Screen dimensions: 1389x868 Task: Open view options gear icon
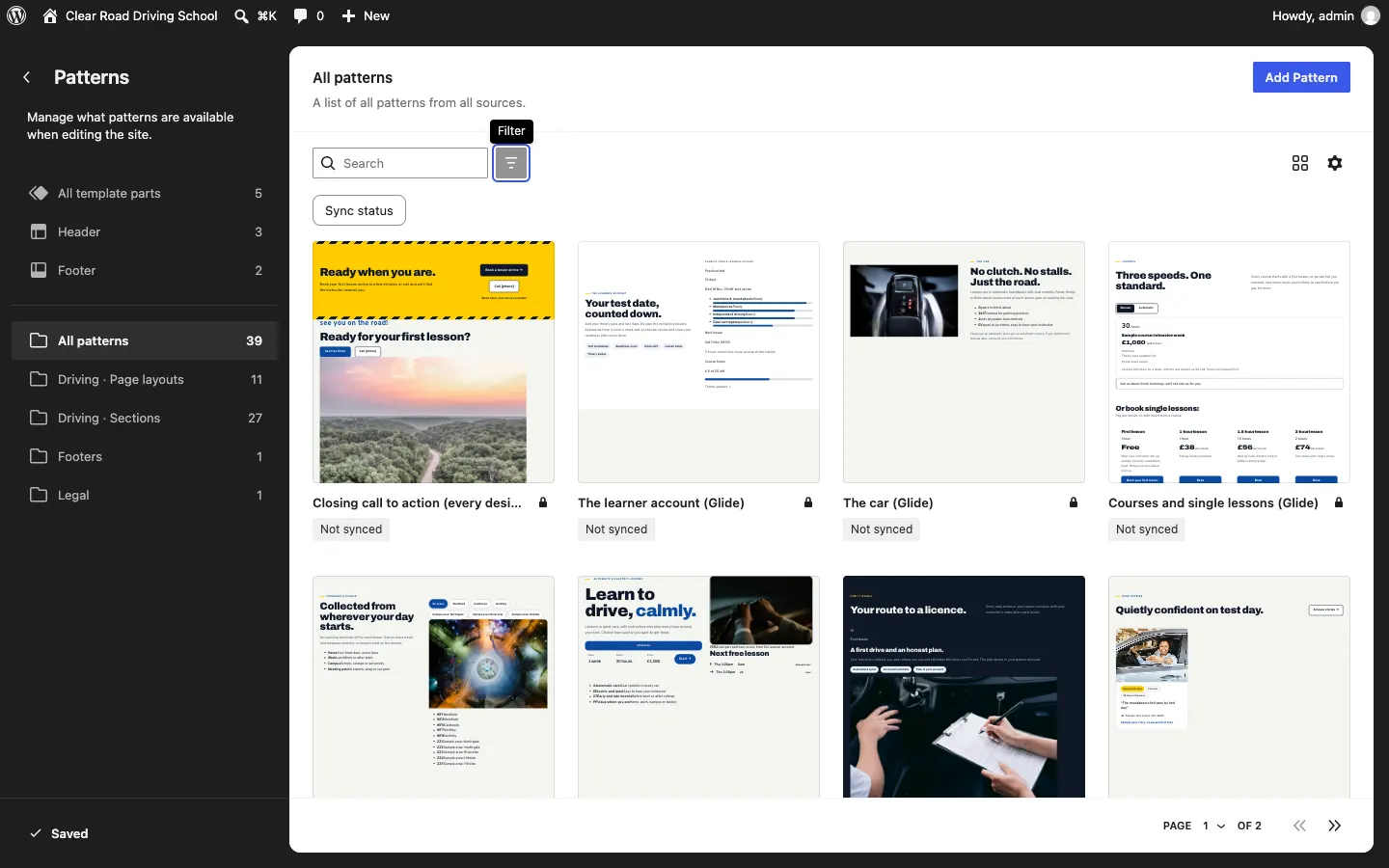point(1335,163)
